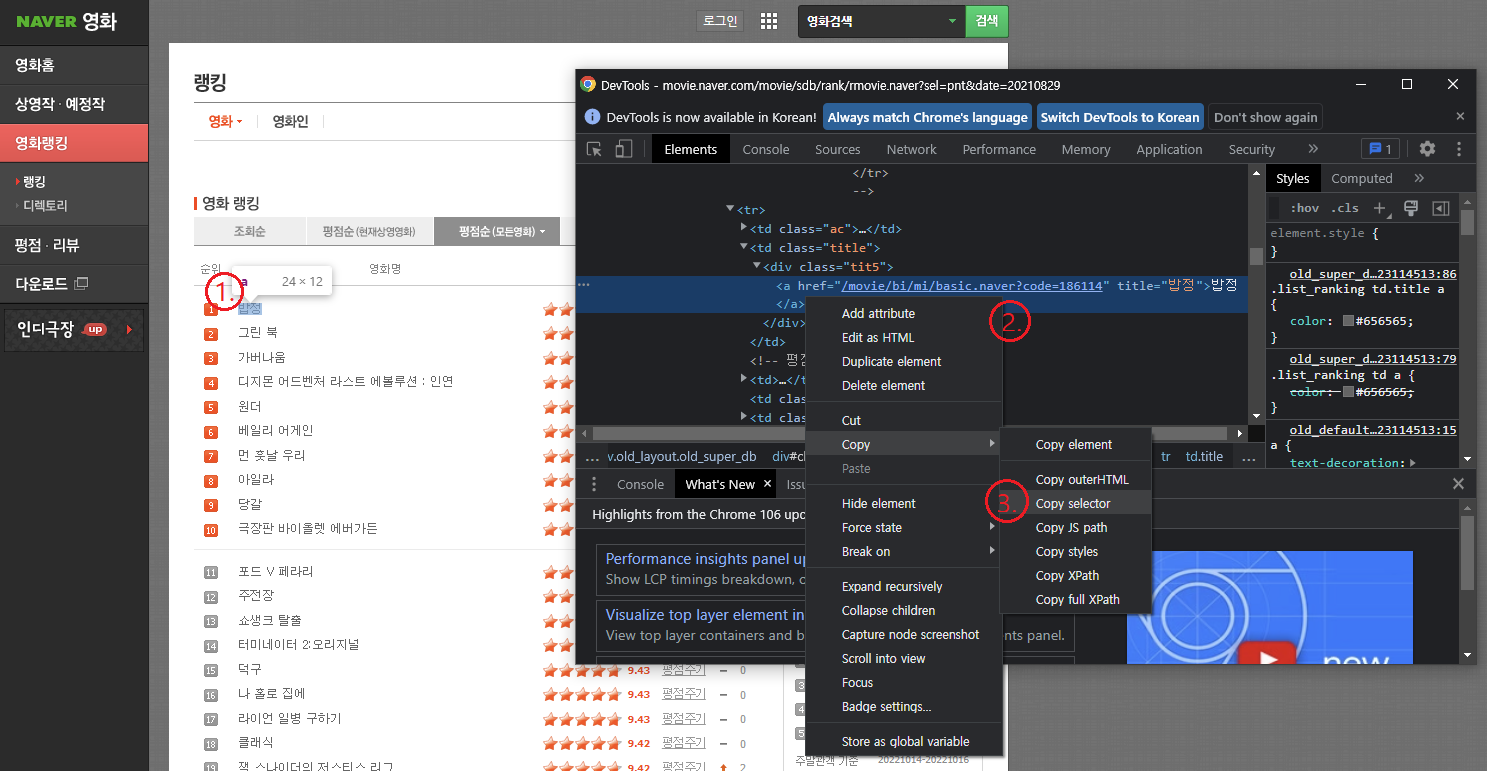Open the Sources panel tab

click(837, 149)
